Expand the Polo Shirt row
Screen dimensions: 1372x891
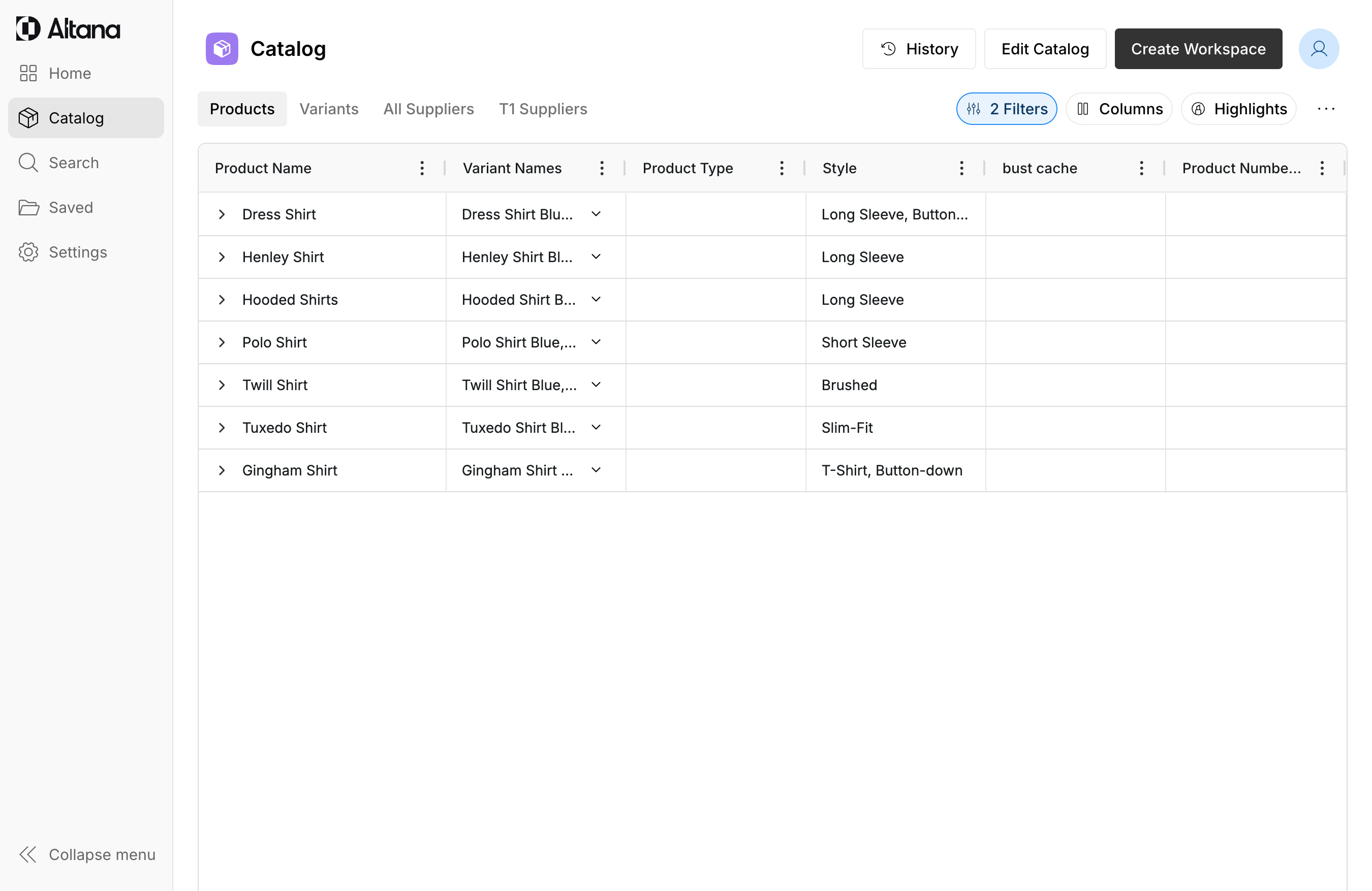click(x=222, y=342)
